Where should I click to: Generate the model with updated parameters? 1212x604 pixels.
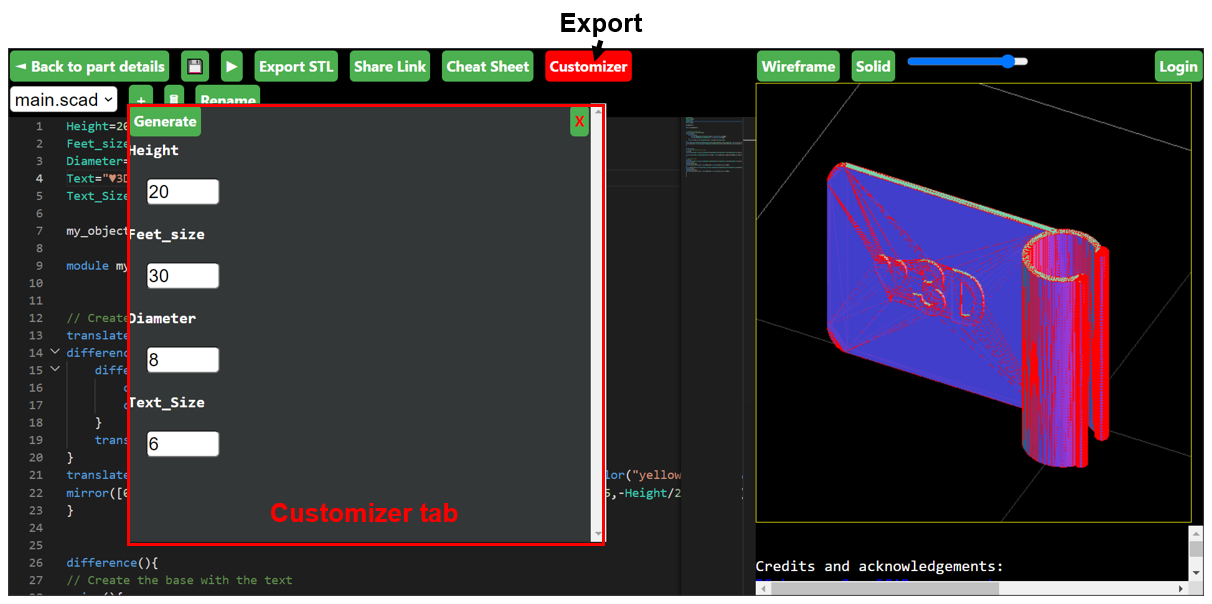click(164, 121)
